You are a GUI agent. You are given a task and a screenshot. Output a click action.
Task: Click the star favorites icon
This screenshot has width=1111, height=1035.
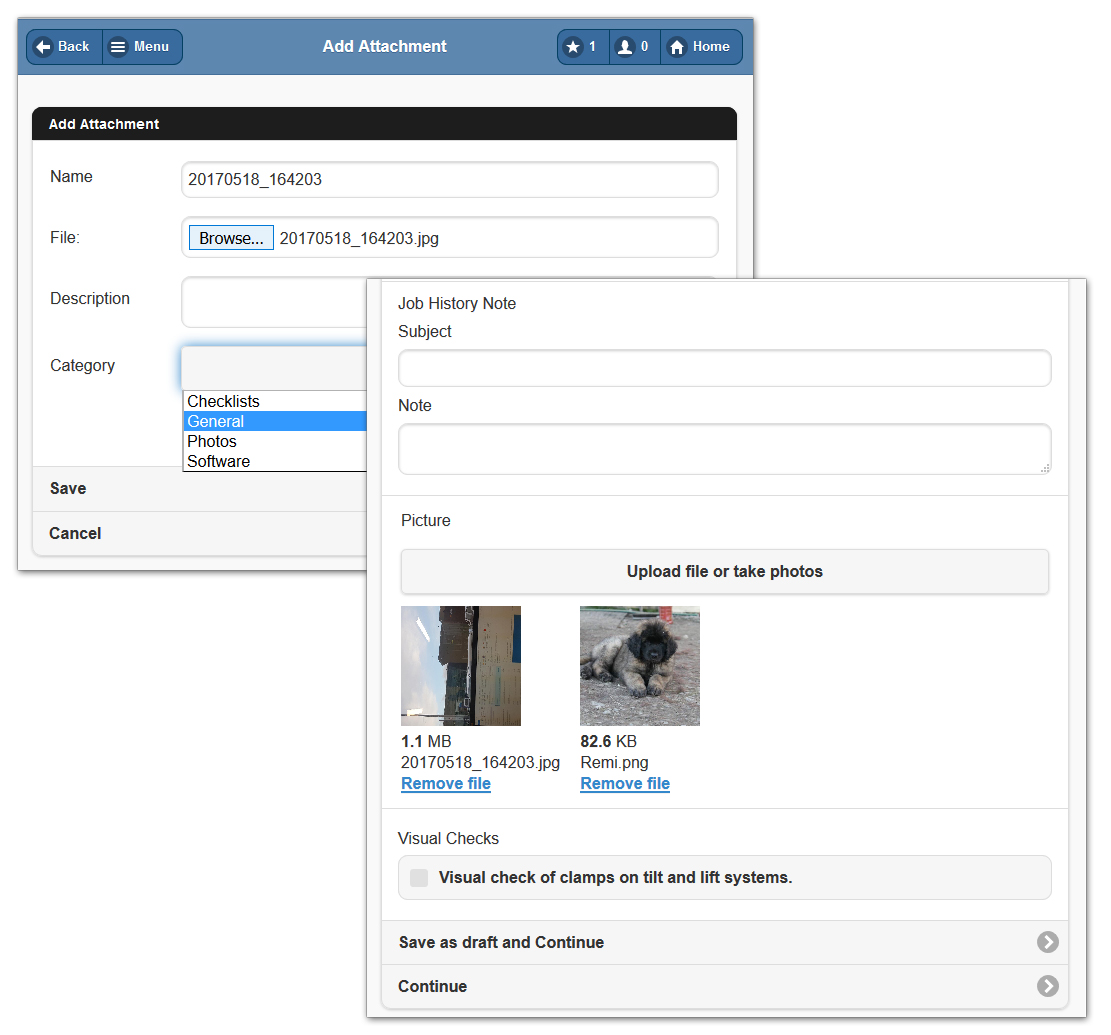572,47
